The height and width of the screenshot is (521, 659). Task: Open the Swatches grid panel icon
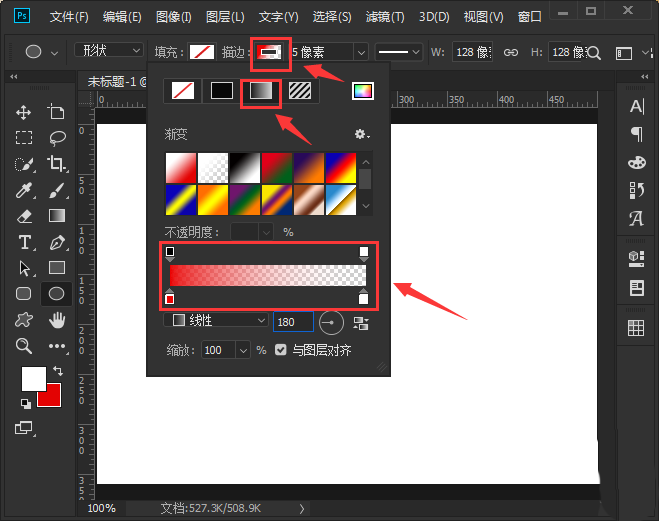coord(636,328)
